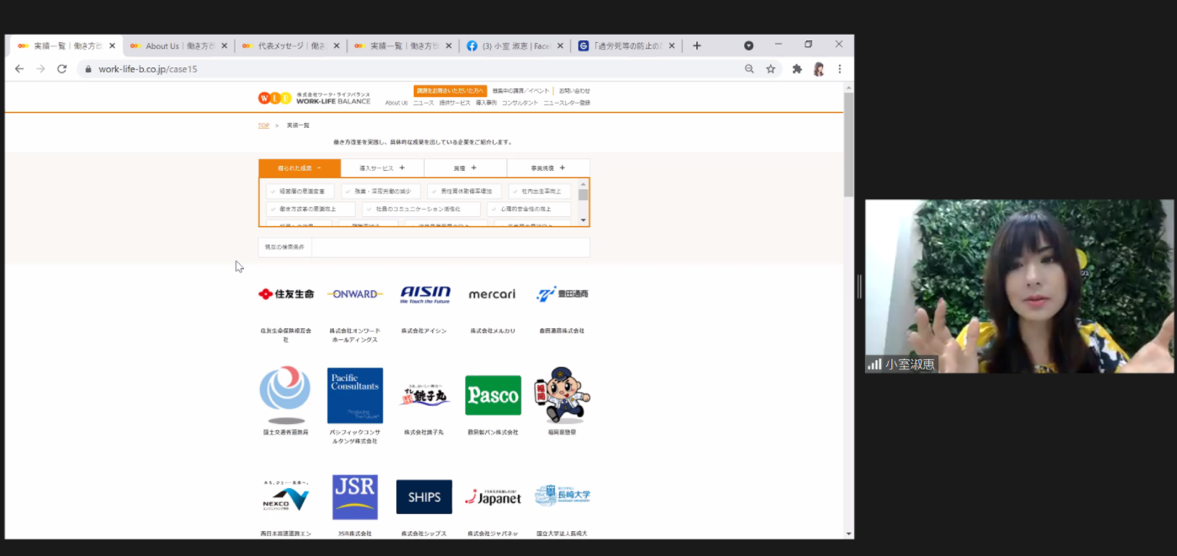Viewport: 1177px width, 556px height.
Task: Click the browser forward arrow
Action: tap(41, 68)
